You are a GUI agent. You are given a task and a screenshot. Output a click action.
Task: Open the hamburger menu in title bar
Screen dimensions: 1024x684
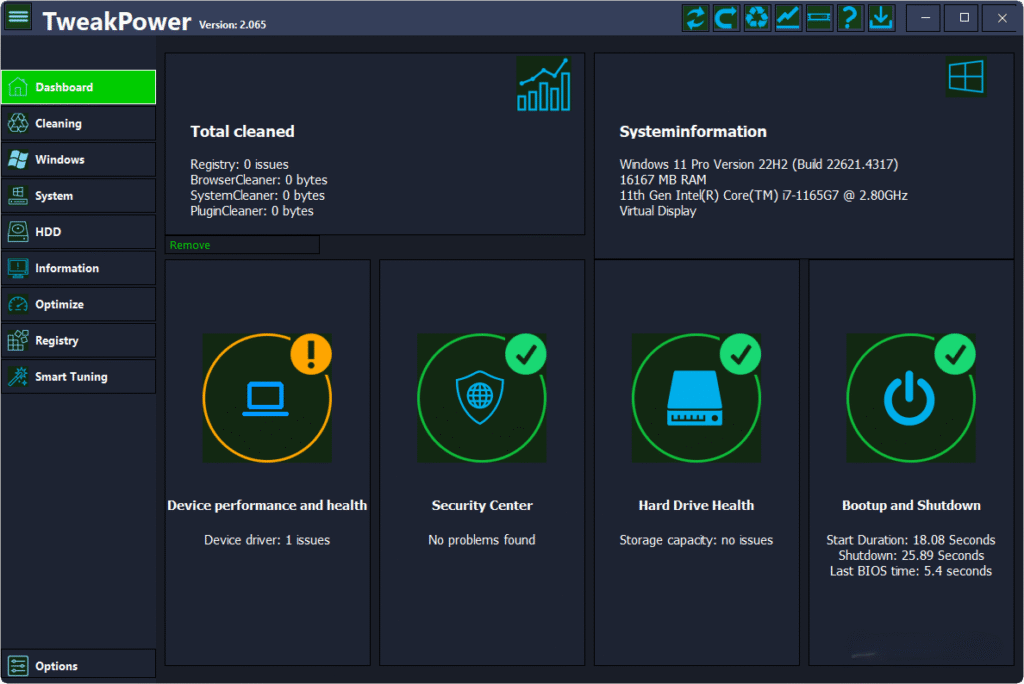tap(19, 17)
